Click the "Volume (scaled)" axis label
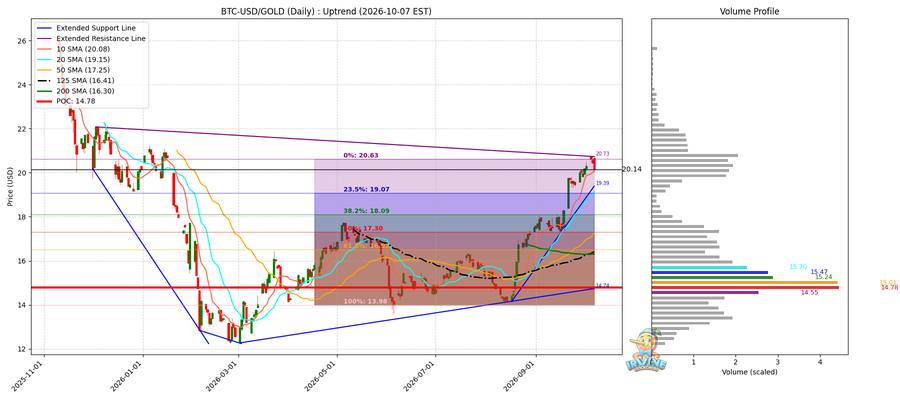 [750, 372]
